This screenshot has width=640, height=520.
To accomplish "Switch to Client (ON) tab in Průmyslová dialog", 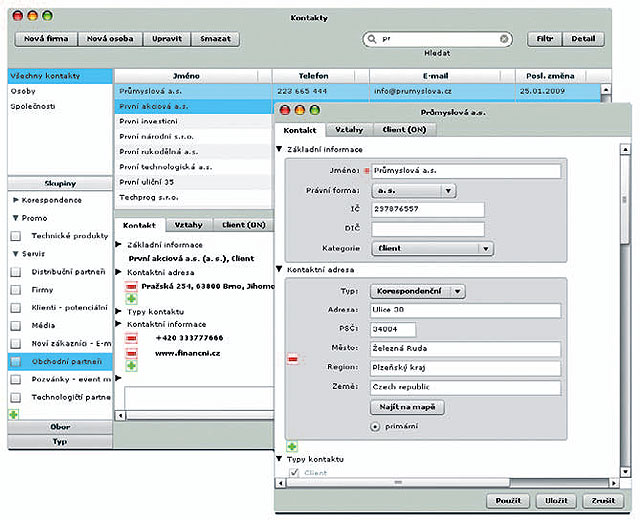I will (404, 130).
